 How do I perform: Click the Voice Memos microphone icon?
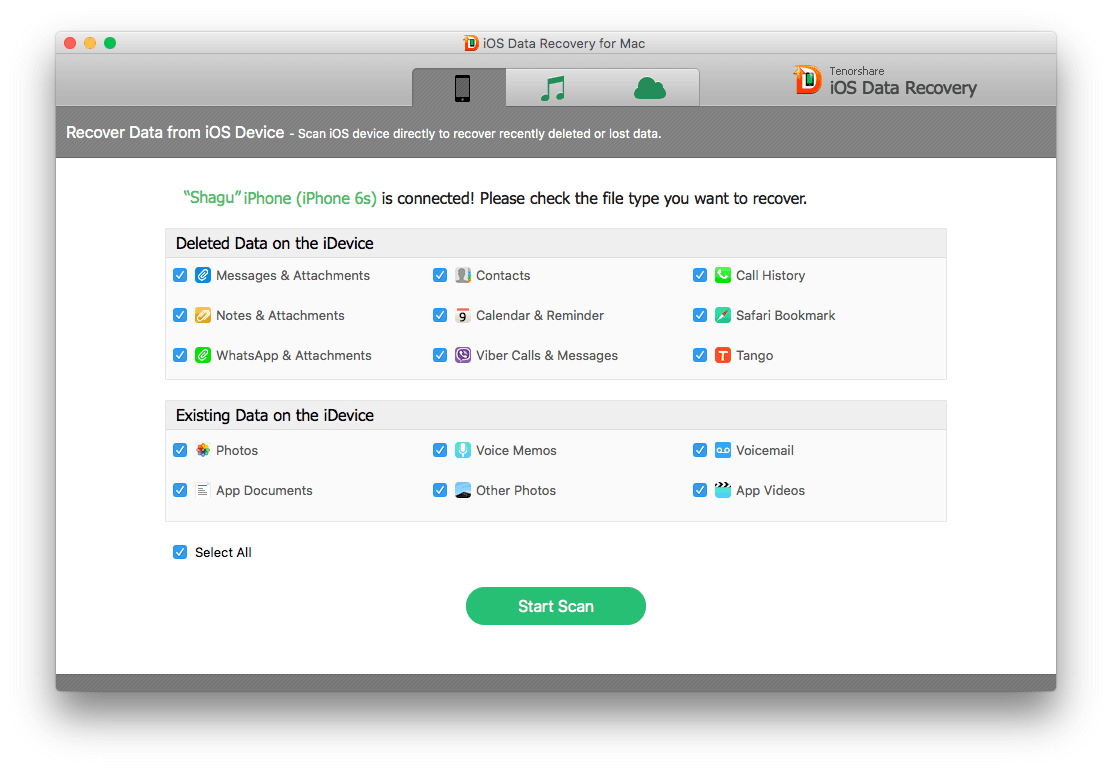point(463,450)
